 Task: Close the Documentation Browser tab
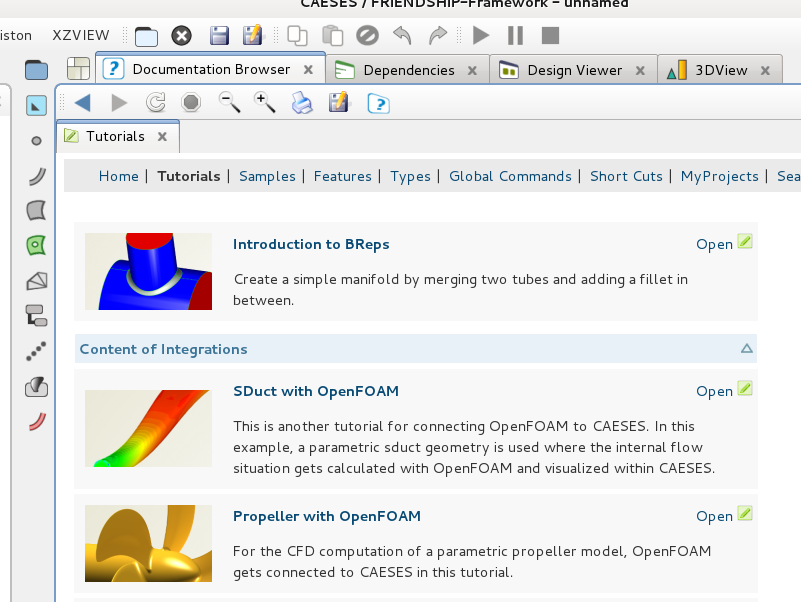pos(308,70)
